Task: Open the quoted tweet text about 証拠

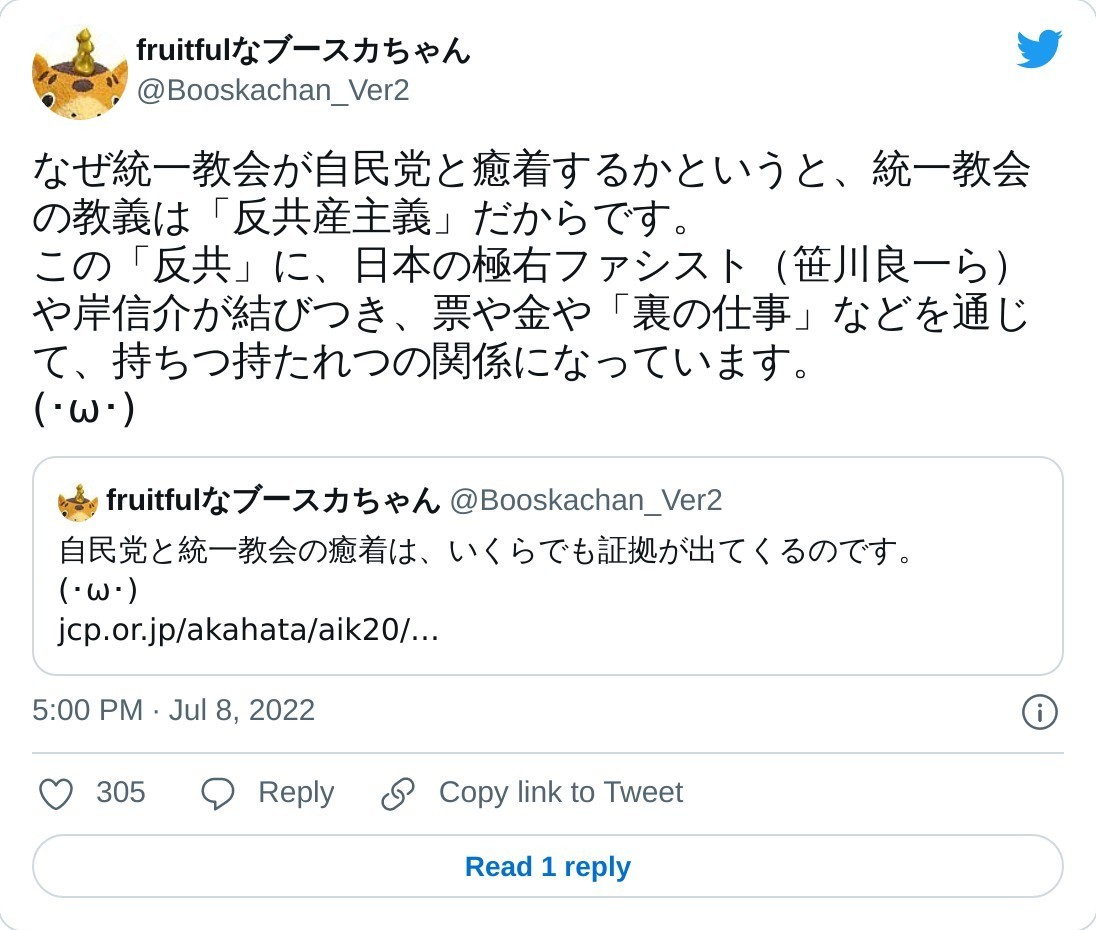Action: [487, 550]
